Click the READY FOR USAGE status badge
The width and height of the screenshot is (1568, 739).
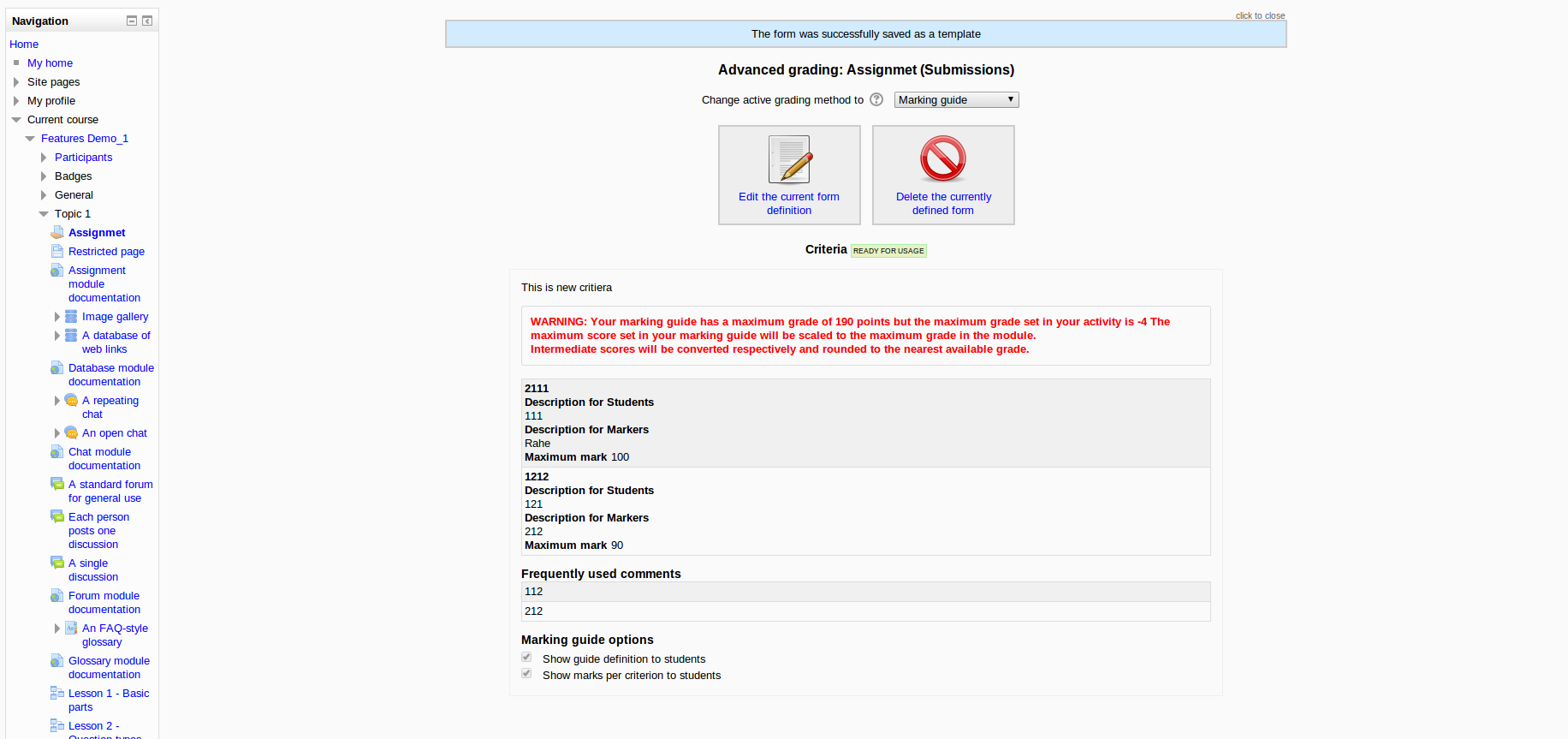[x=888, y=250]
